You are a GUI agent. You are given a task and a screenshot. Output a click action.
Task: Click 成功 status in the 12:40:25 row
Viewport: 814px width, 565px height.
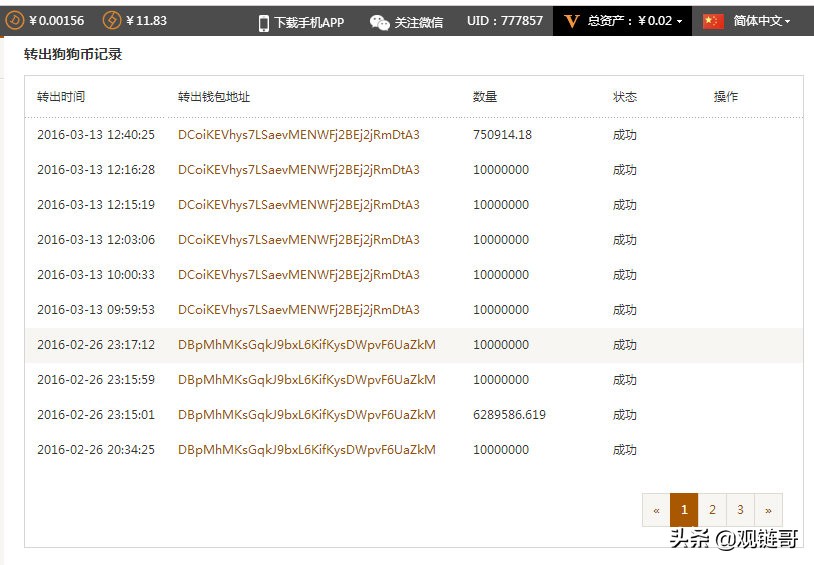click(x=625, y=135)
